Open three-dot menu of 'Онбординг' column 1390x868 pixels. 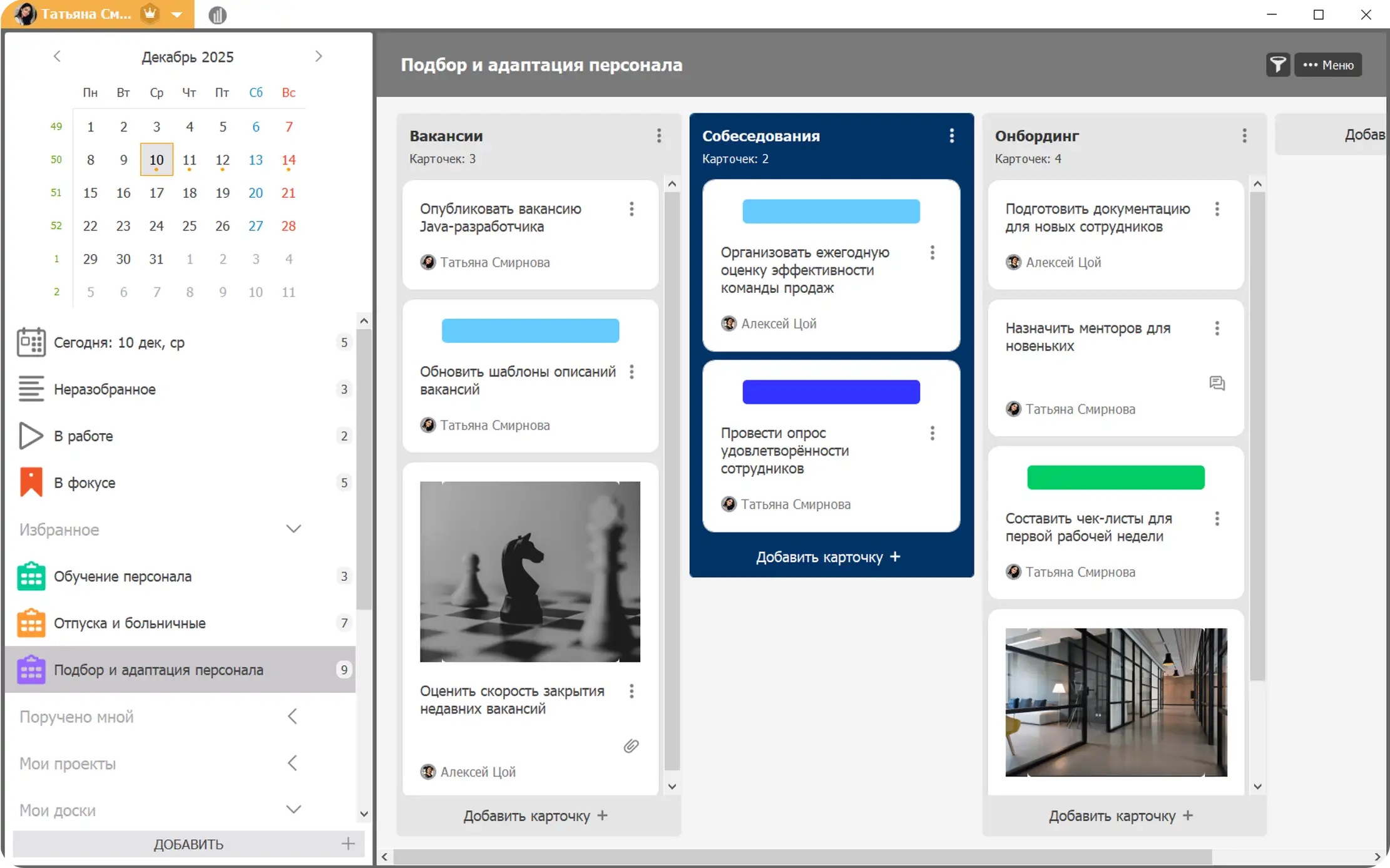point(1244,136)
